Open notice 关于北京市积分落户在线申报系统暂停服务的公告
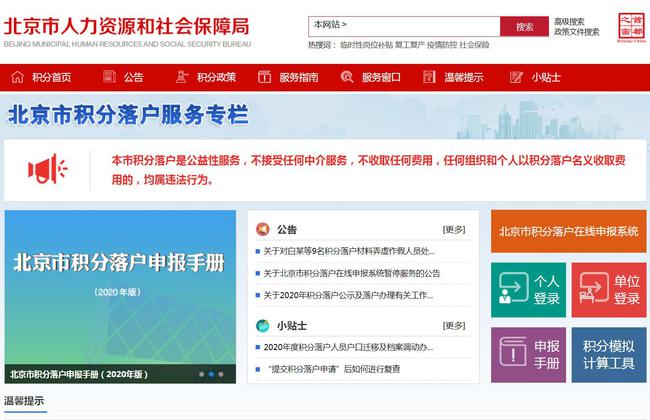The image size is (650, 420). pyautogui.click(x=352, y=273)
